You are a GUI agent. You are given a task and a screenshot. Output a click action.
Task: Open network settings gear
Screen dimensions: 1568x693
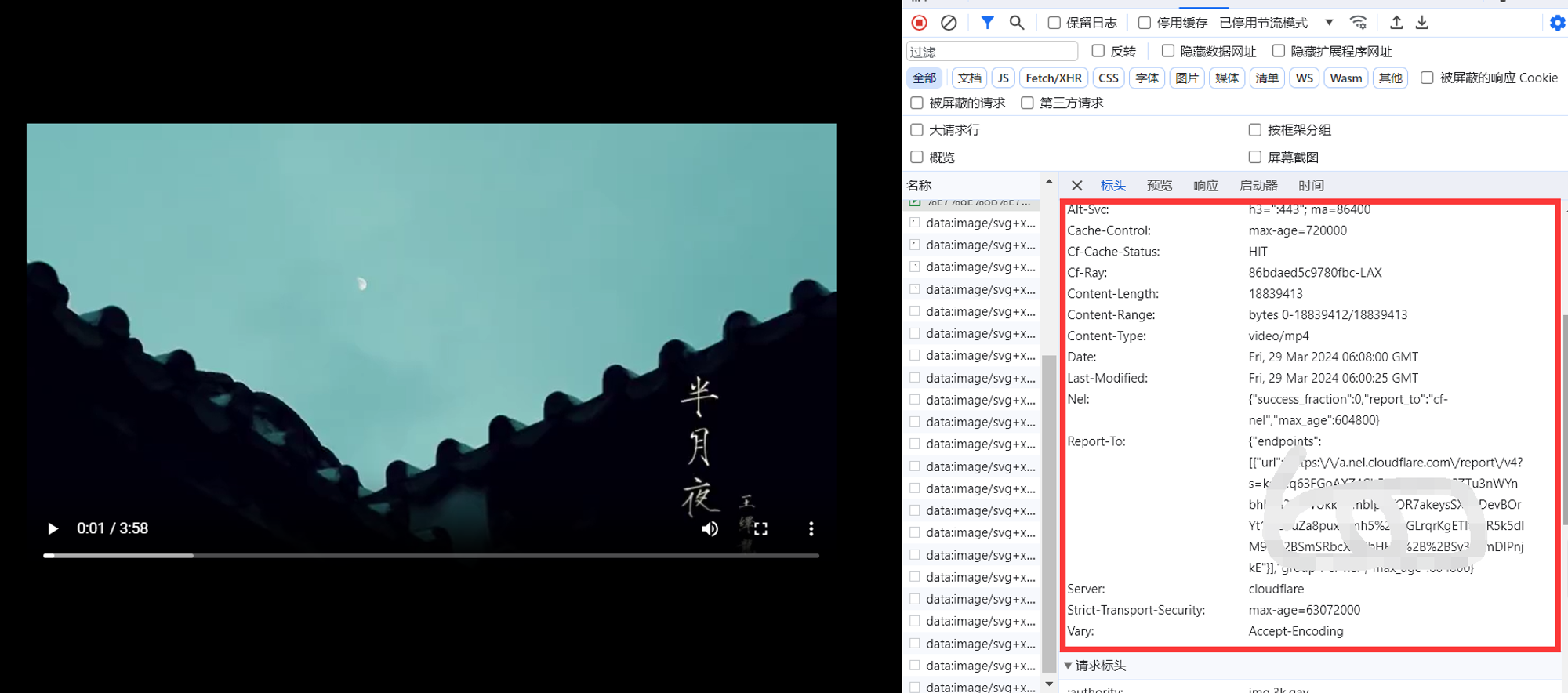click(x=1557, y=23)
